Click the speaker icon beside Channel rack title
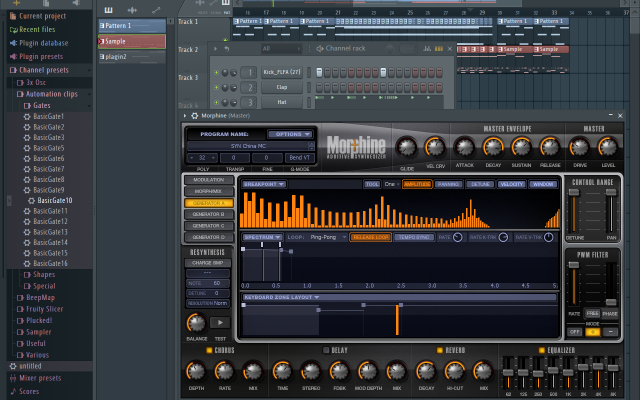Image resolution: width=640 pixels, height=400 pixels. pos(320,49)
